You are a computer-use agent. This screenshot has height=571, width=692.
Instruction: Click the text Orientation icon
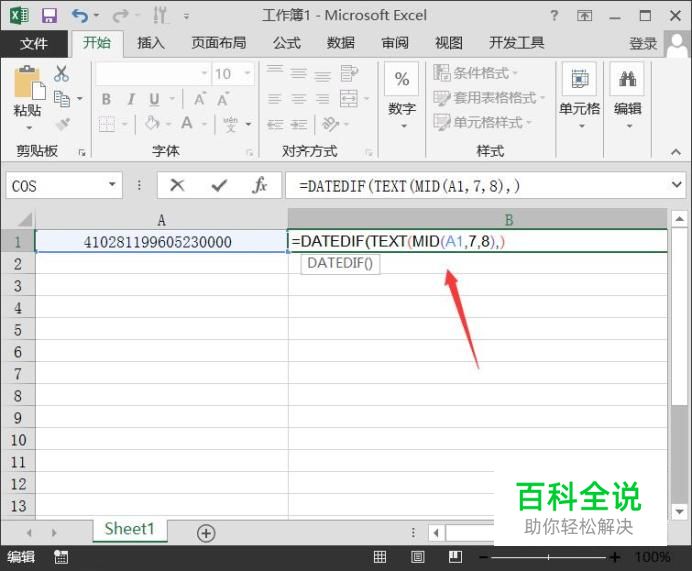(330, 124)
